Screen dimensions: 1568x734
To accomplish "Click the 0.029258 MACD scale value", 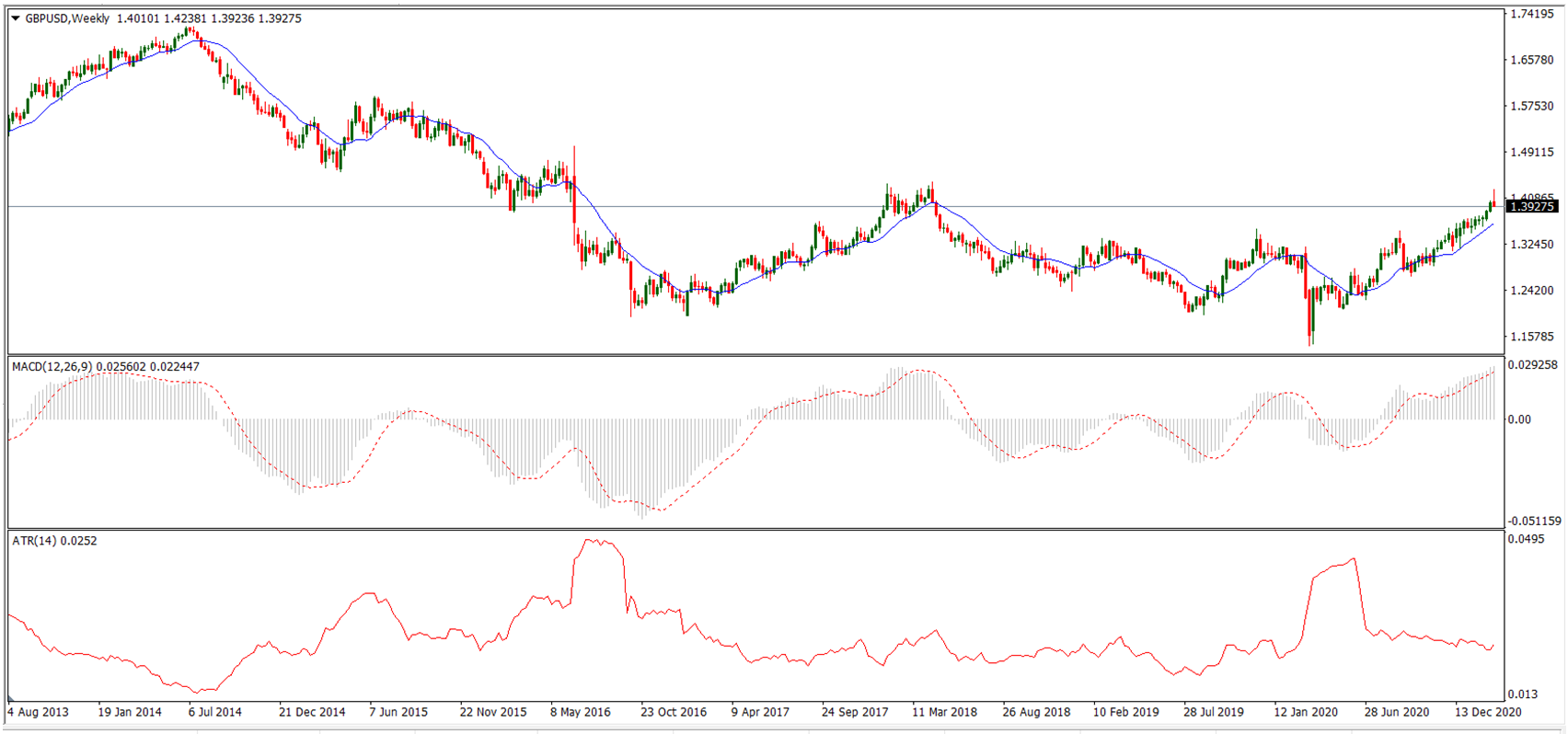I will [x=1533, y=365].
